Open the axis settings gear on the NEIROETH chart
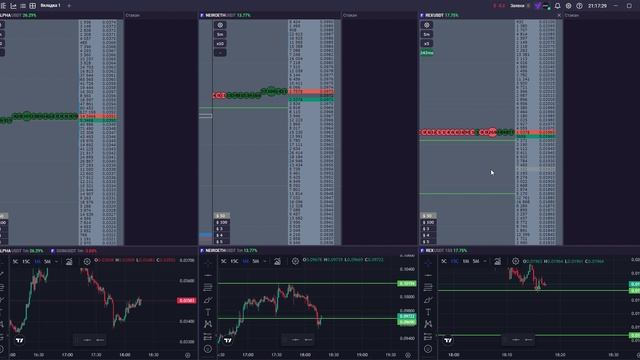The width and height of the screenshot is (640, 360). 408,355
